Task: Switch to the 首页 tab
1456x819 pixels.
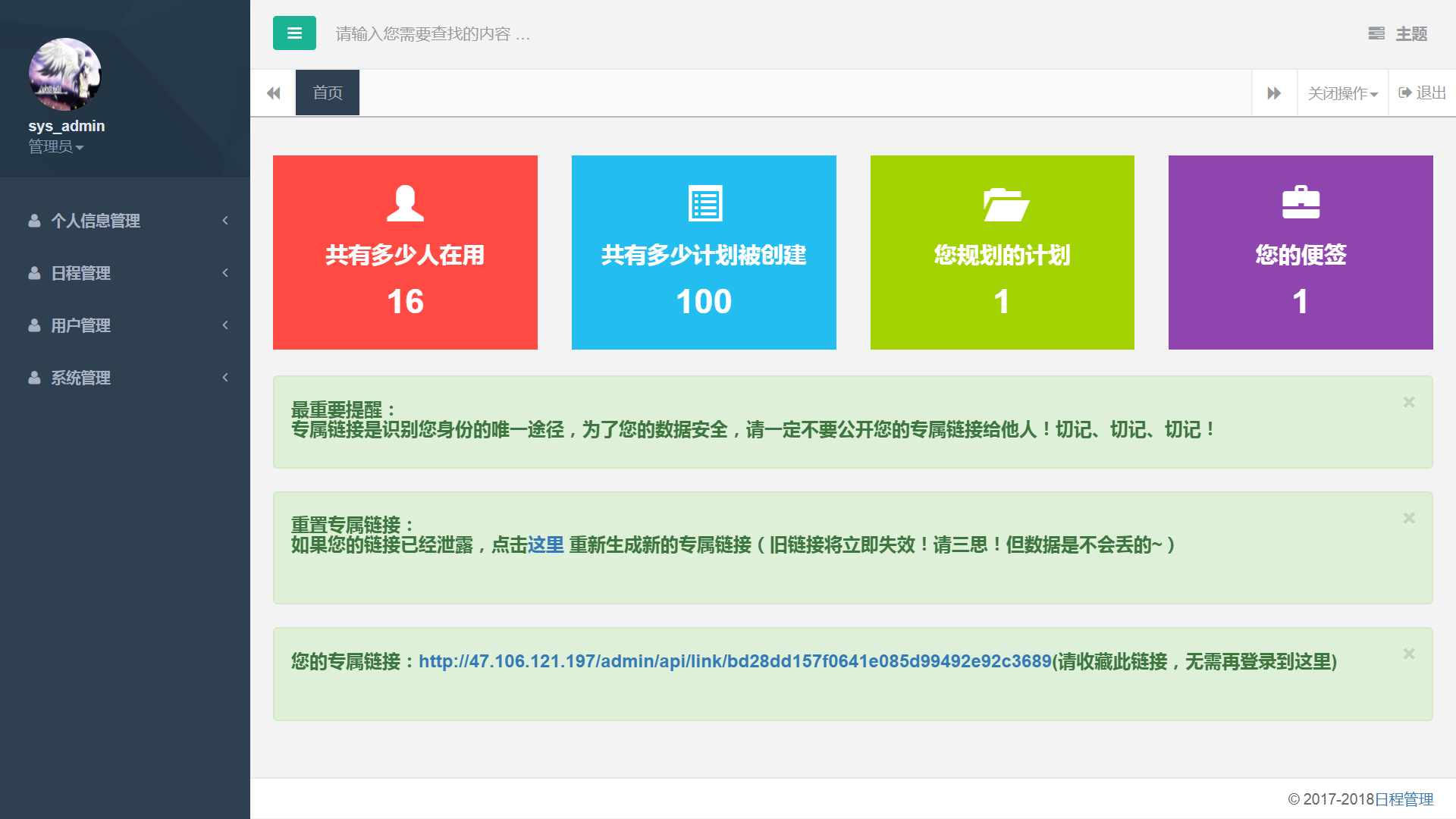Action: [x=328, y=93]
